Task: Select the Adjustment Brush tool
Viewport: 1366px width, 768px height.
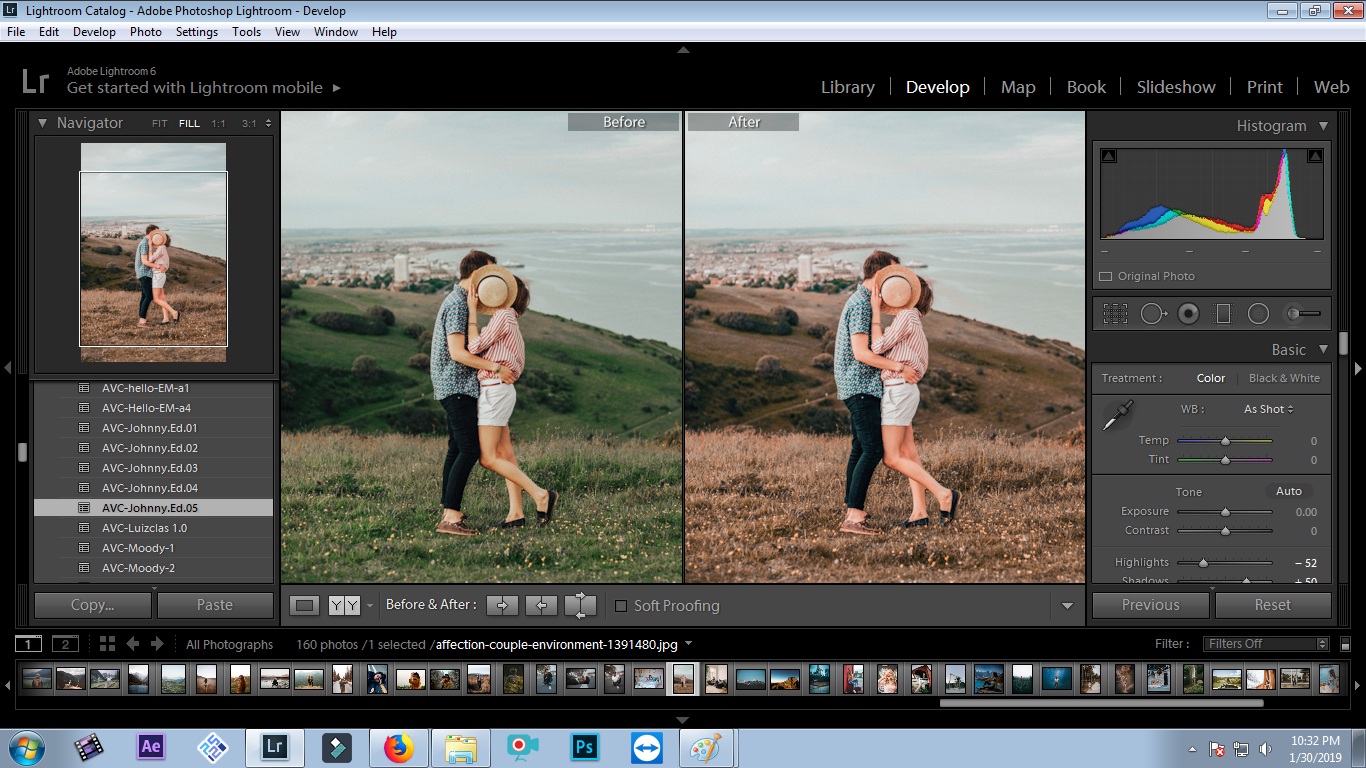Action: coord(1302,314)
